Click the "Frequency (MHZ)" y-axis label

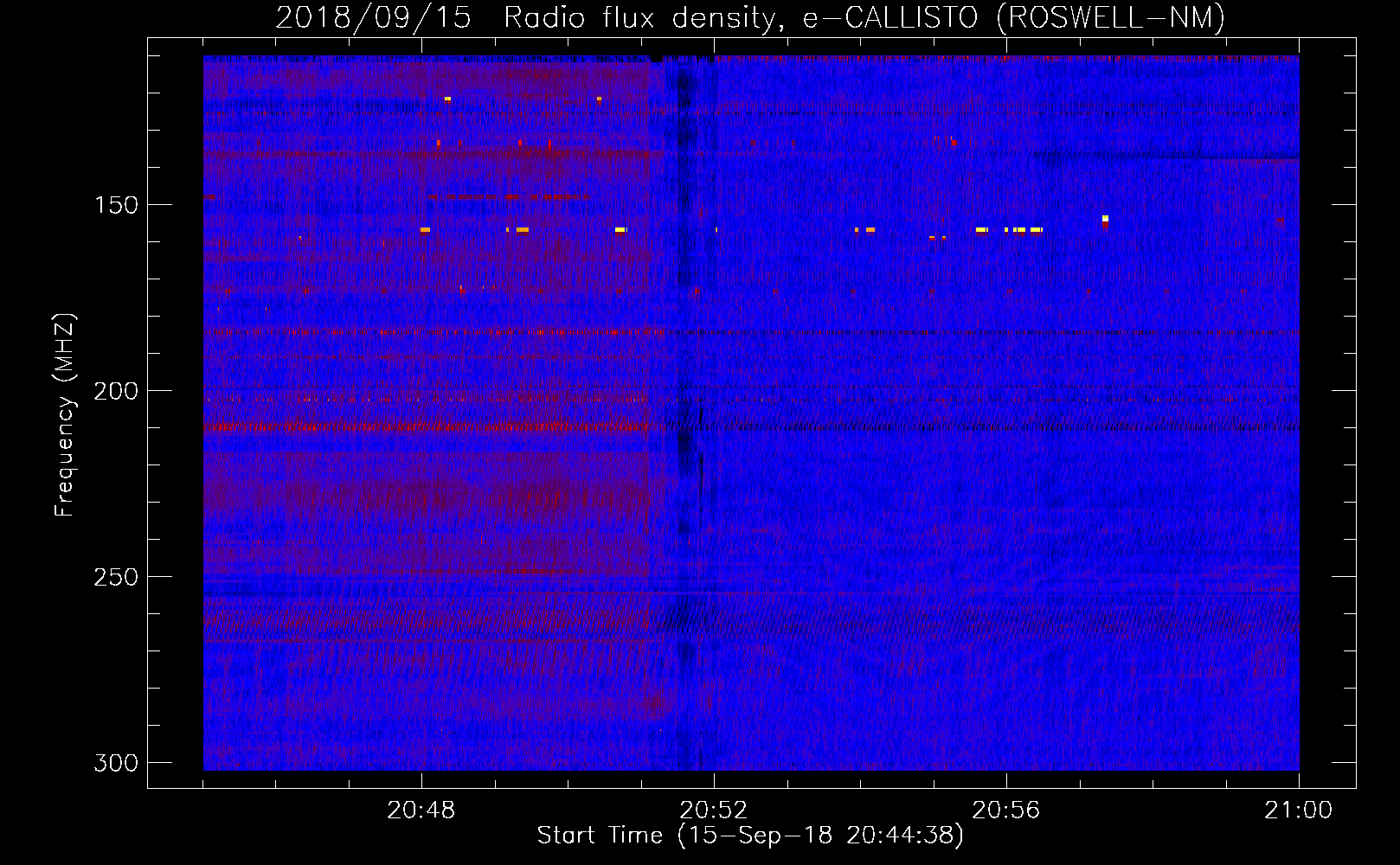tap(65, 415)
